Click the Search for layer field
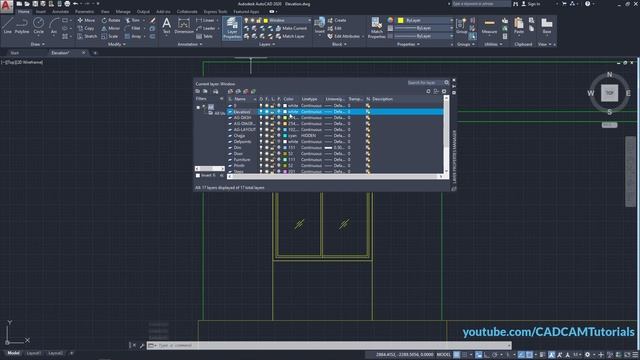The image size is (640, 360). pyautogui.click(x=424, y=83)
